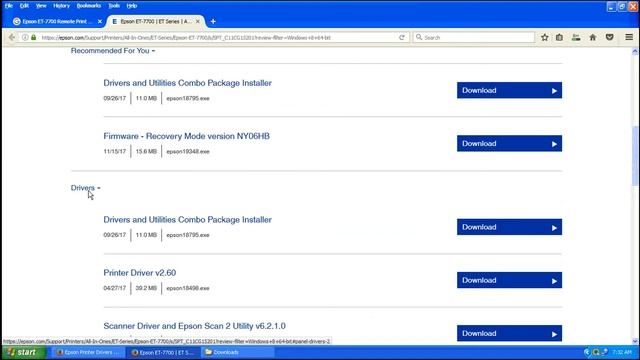This screenshot has height=360, width=640.
Task: Click the search magnifier icon
Action: click(x=419, y=37)
